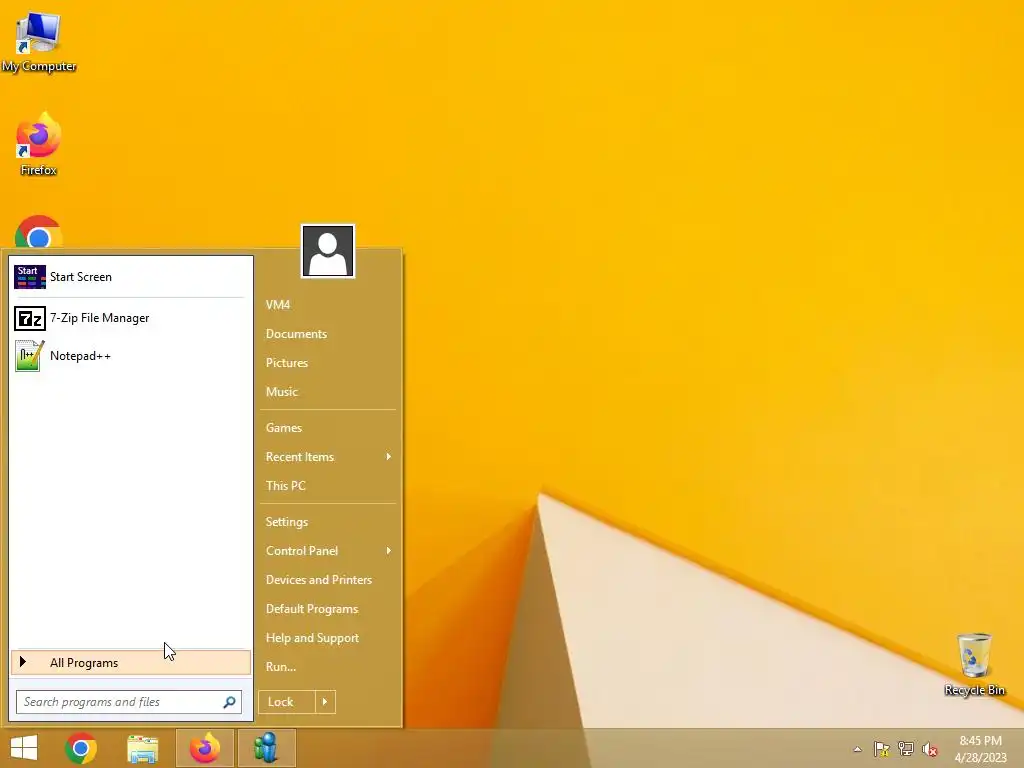Image resolution: width=1024 pixels, height=768 pixels.
Task: Launch 7-Zip File Manager icon
Action: tap(29, 318)
